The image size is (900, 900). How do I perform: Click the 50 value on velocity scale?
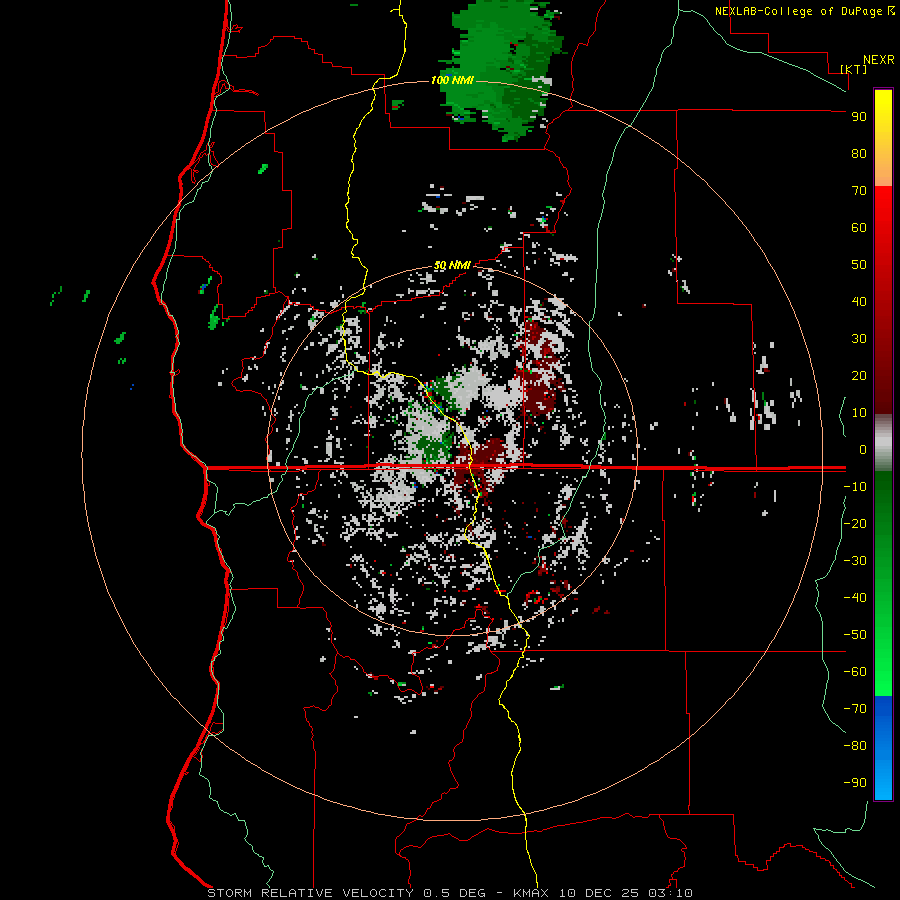pos(859,265)
